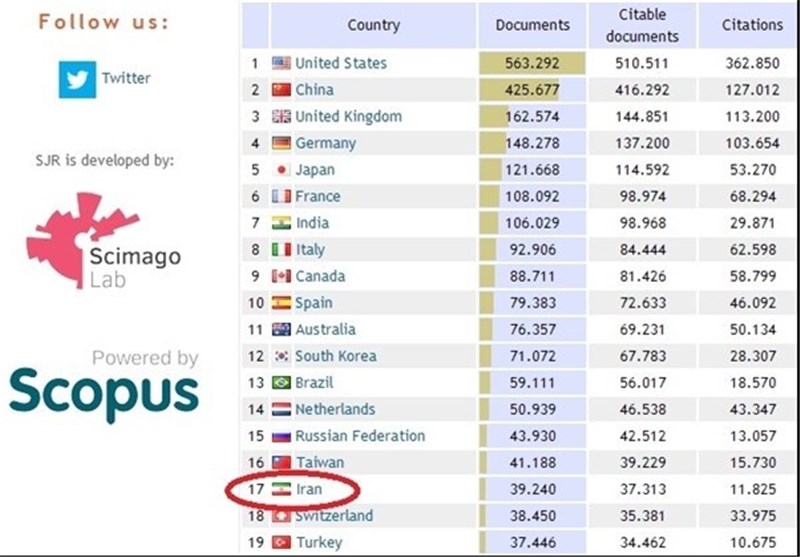Click Iran's documents value 39.240
This screenshot has height=557, width=800.
click(532, 489)
